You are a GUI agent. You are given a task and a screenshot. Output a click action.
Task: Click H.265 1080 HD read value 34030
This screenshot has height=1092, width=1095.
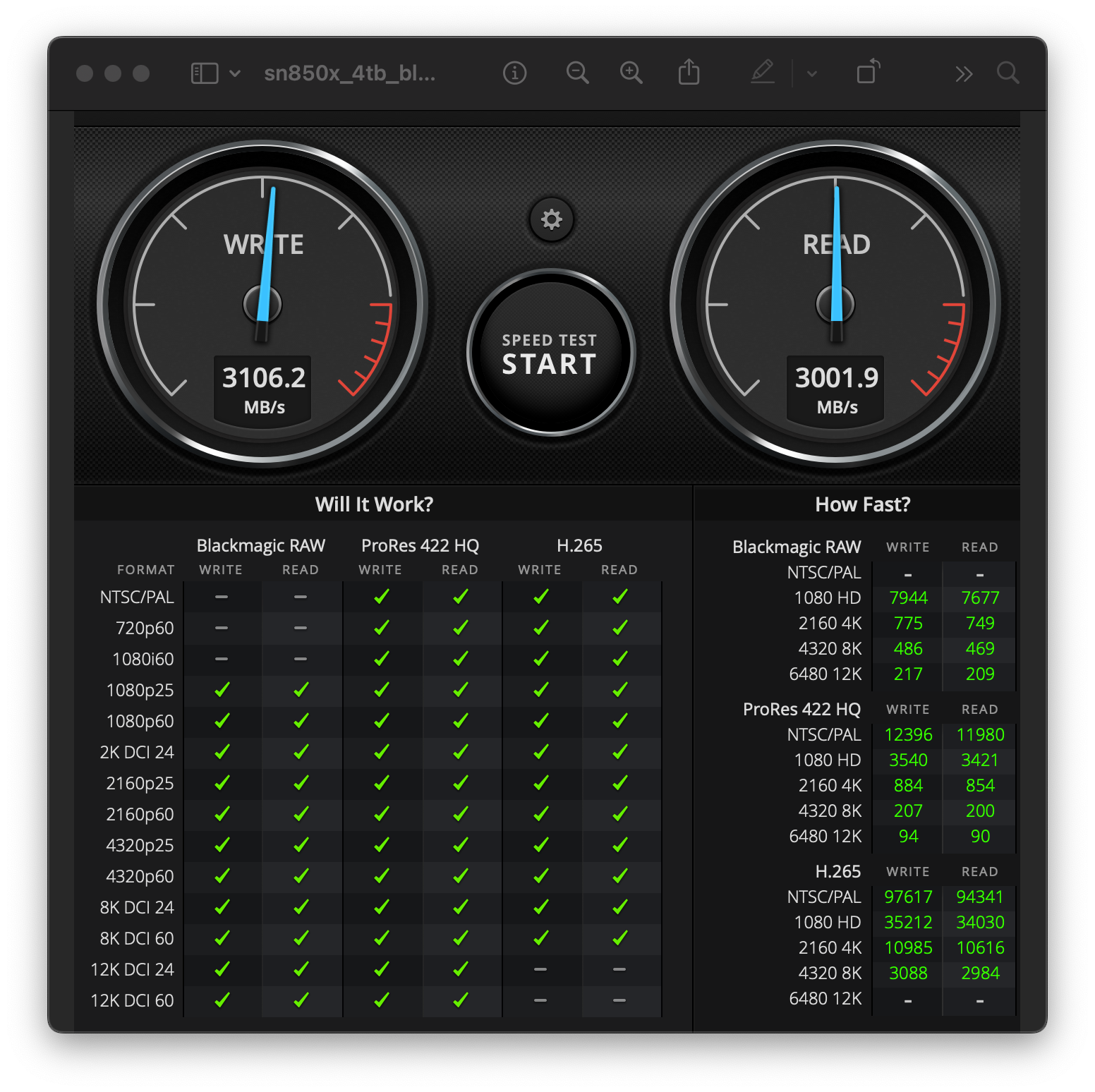coord(980,923)
